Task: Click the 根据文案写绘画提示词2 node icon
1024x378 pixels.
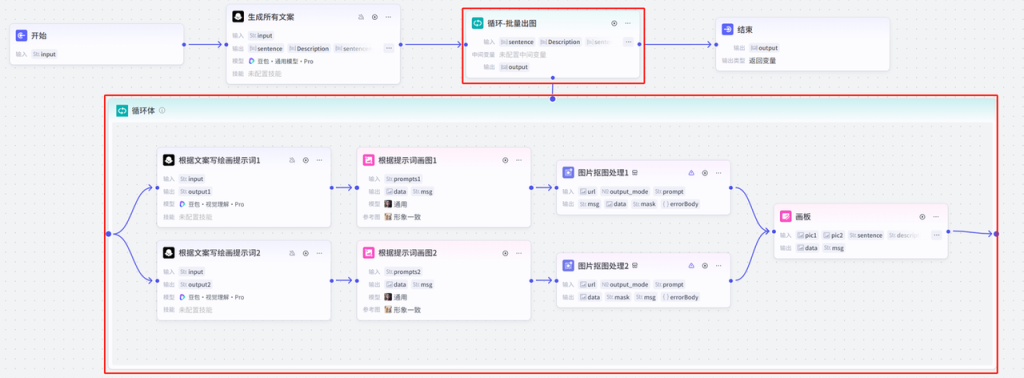Action: [x=168, y=253]
